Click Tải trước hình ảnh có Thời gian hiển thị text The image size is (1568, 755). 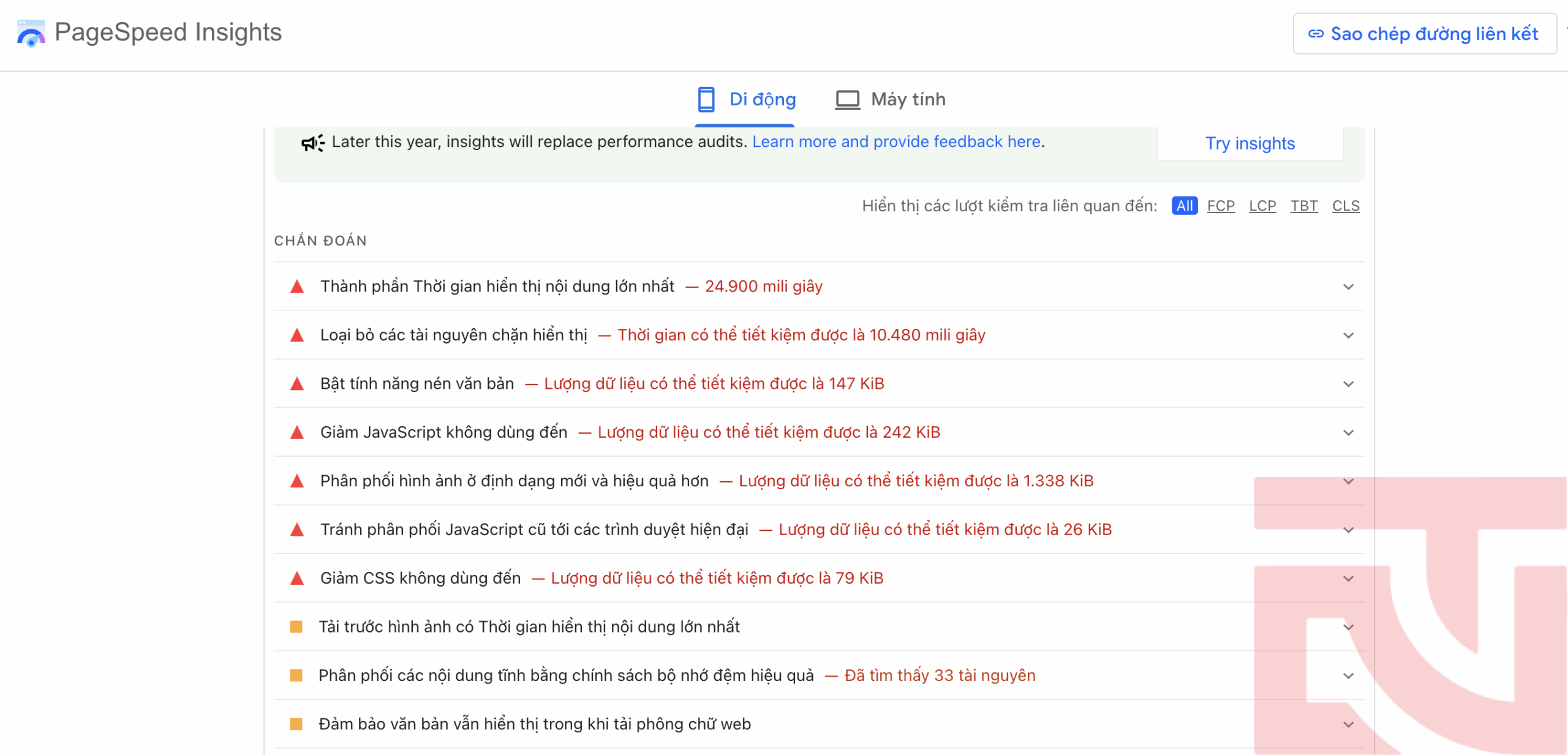tap(529, 627)
